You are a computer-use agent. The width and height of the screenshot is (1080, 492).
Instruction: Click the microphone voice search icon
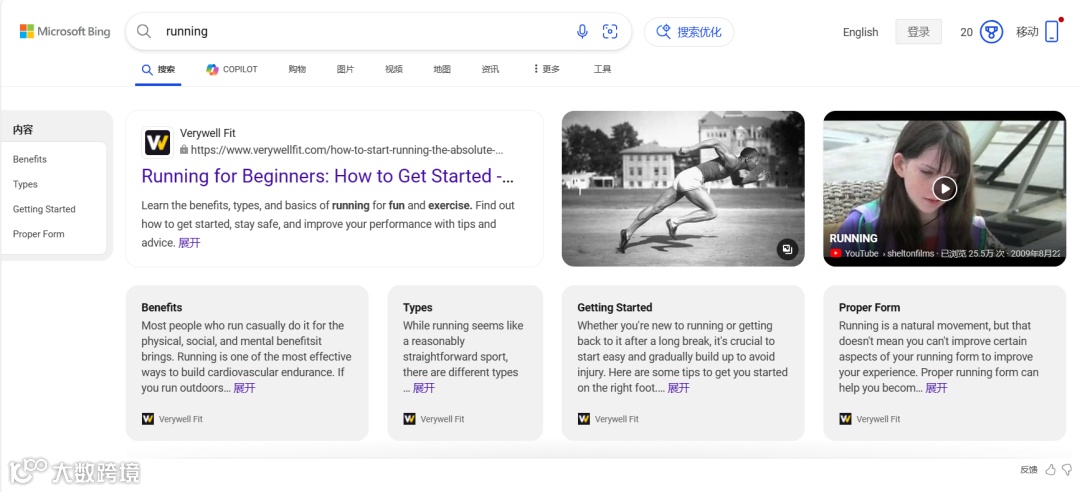tap(582, 32)
